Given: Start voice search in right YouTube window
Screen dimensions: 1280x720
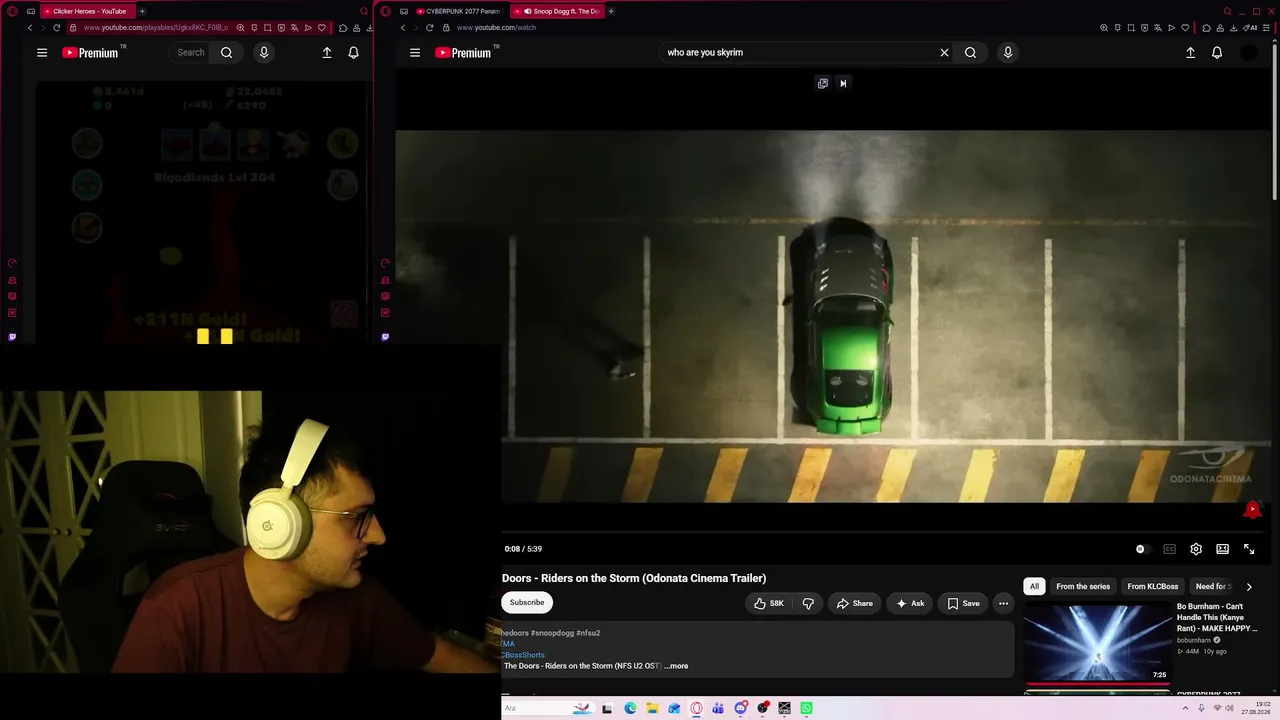Looking at the screenshot, I should [1008, 53].
